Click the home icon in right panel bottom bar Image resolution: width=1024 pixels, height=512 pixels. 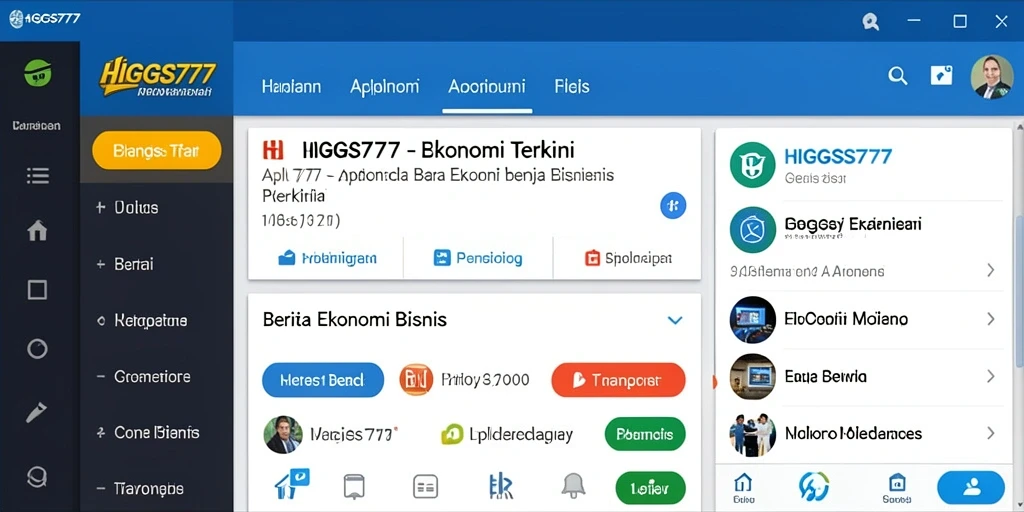pyautogui.click(x=743, y=488)
